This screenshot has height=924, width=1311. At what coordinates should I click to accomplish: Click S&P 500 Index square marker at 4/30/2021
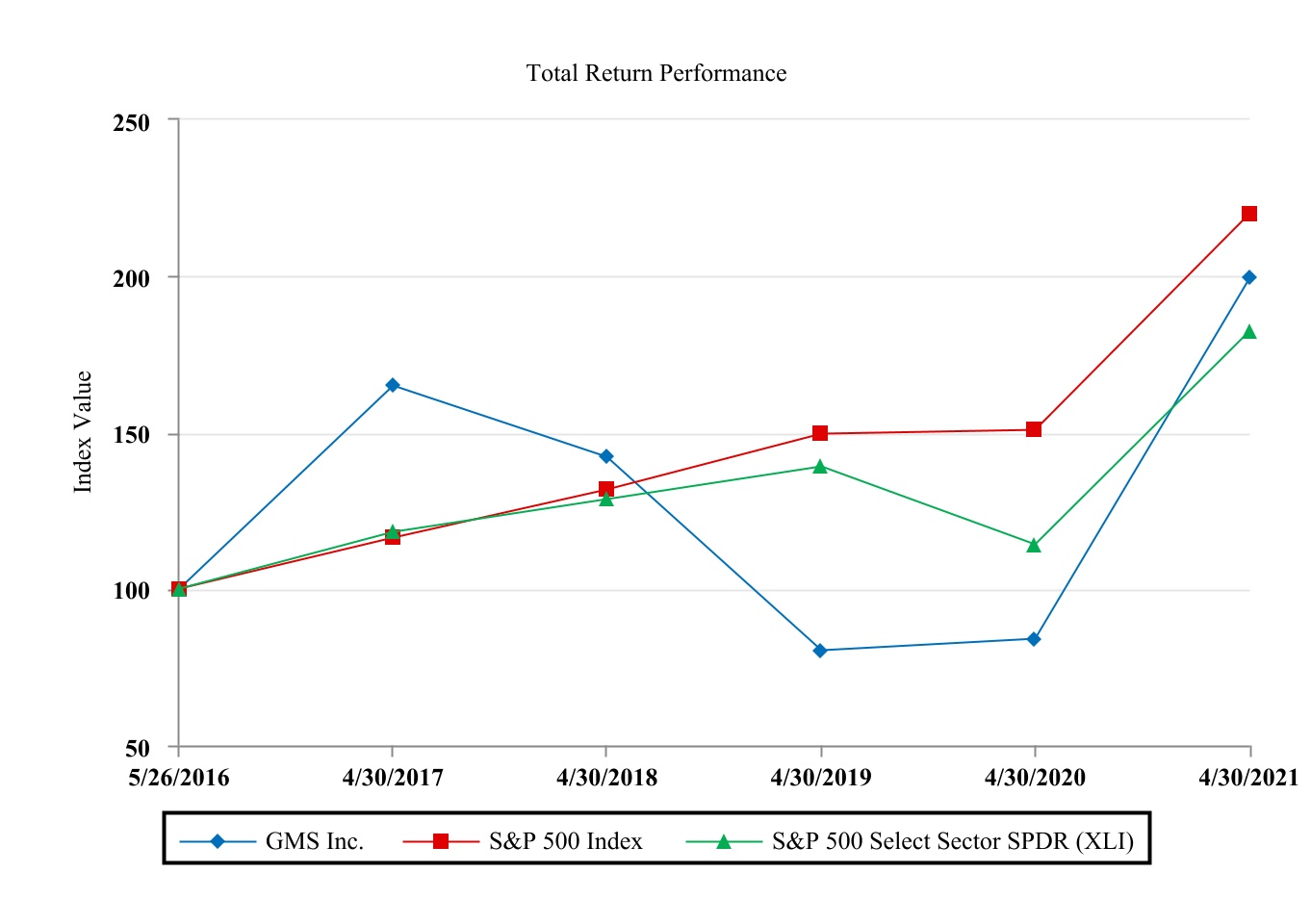1249,214
